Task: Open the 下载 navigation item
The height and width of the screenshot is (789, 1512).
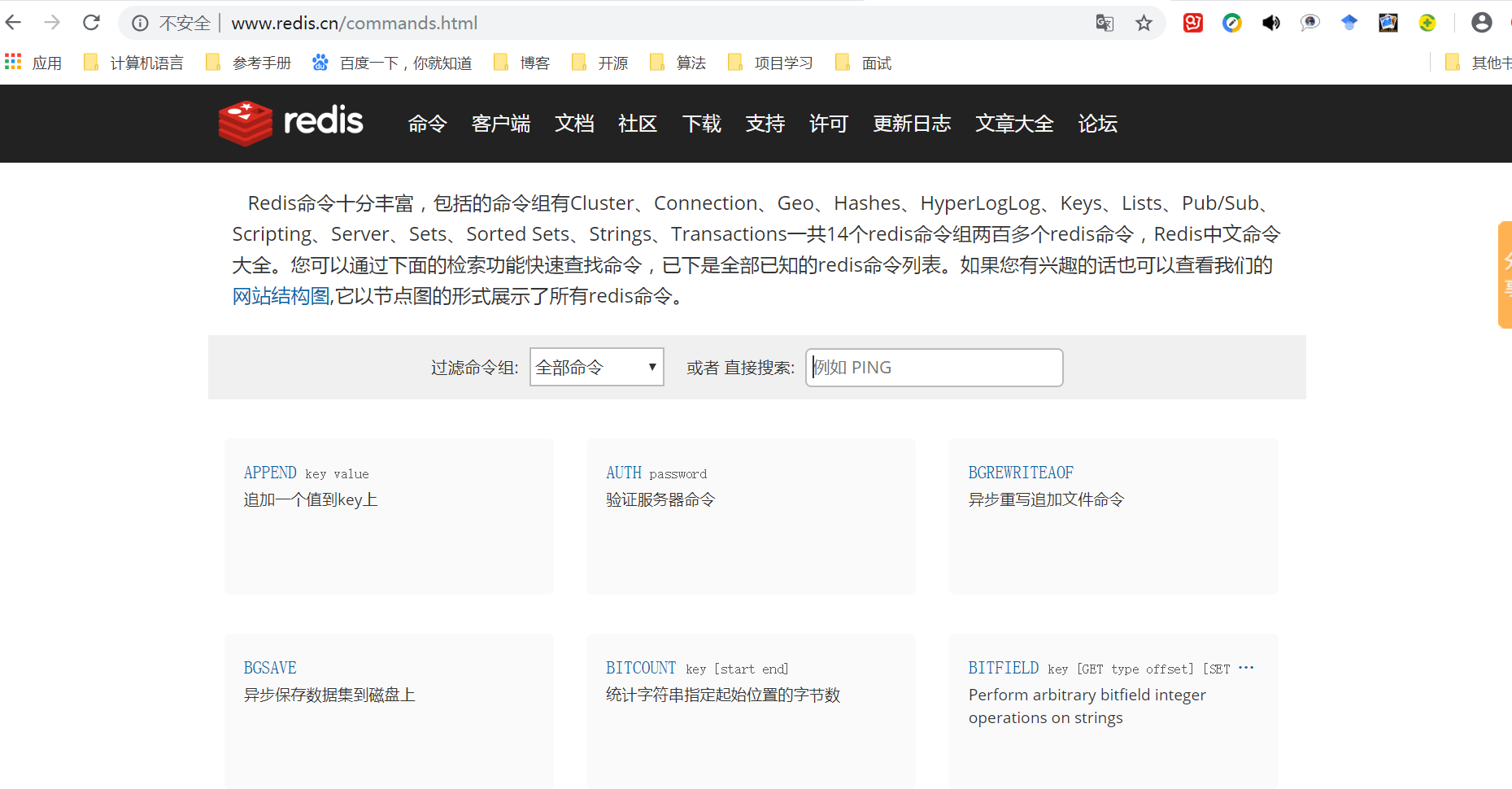Action: [x=702, y=124]
